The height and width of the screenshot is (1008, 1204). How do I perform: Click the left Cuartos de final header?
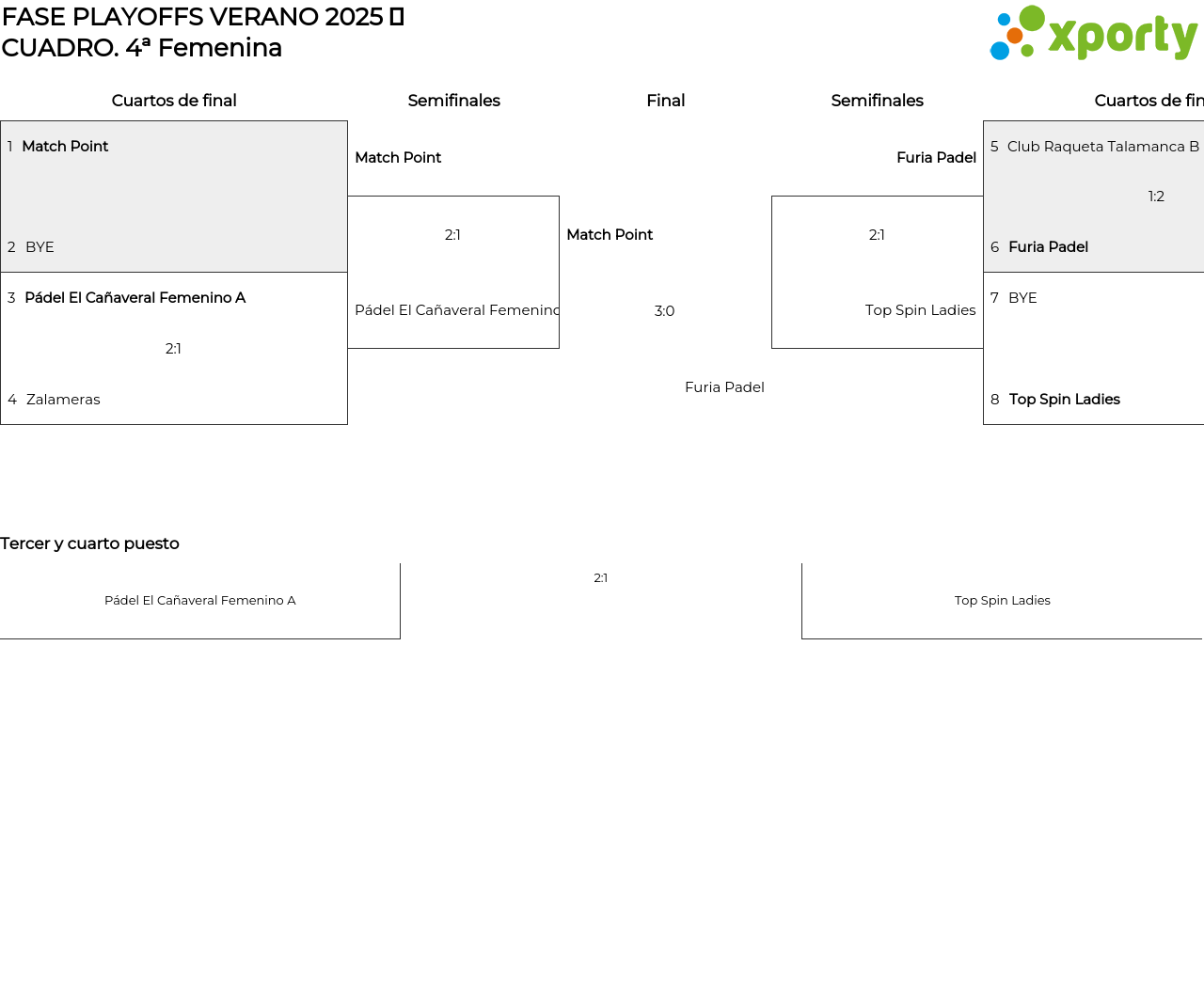[174, 101]
